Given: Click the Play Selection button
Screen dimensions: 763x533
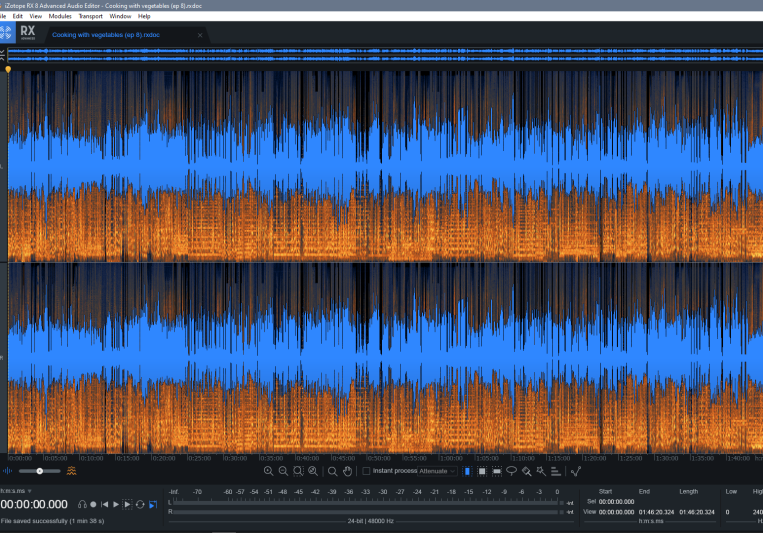Looking at the screenshot, I should point(127,505).
